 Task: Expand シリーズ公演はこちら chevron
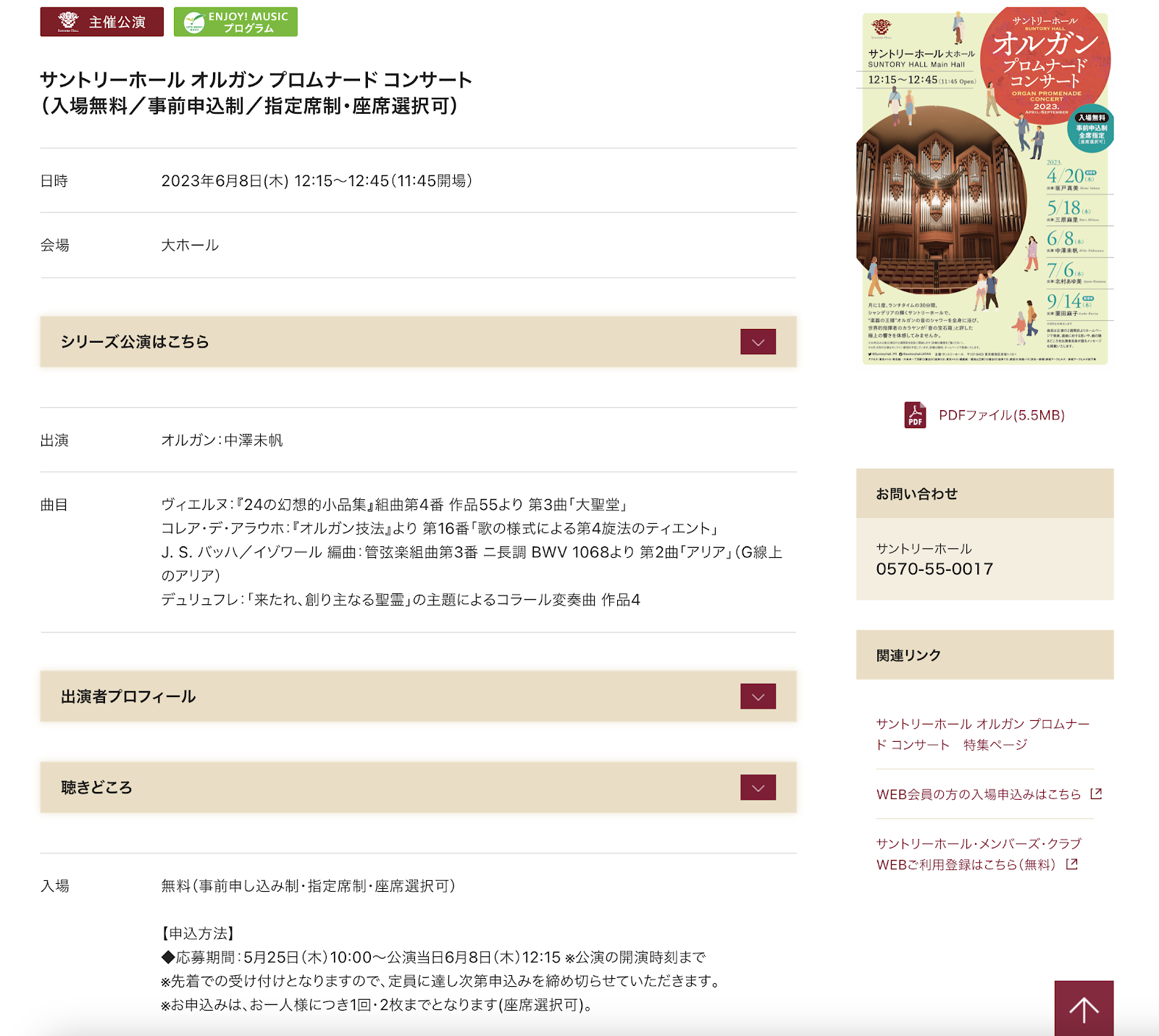tap(758, 342)
